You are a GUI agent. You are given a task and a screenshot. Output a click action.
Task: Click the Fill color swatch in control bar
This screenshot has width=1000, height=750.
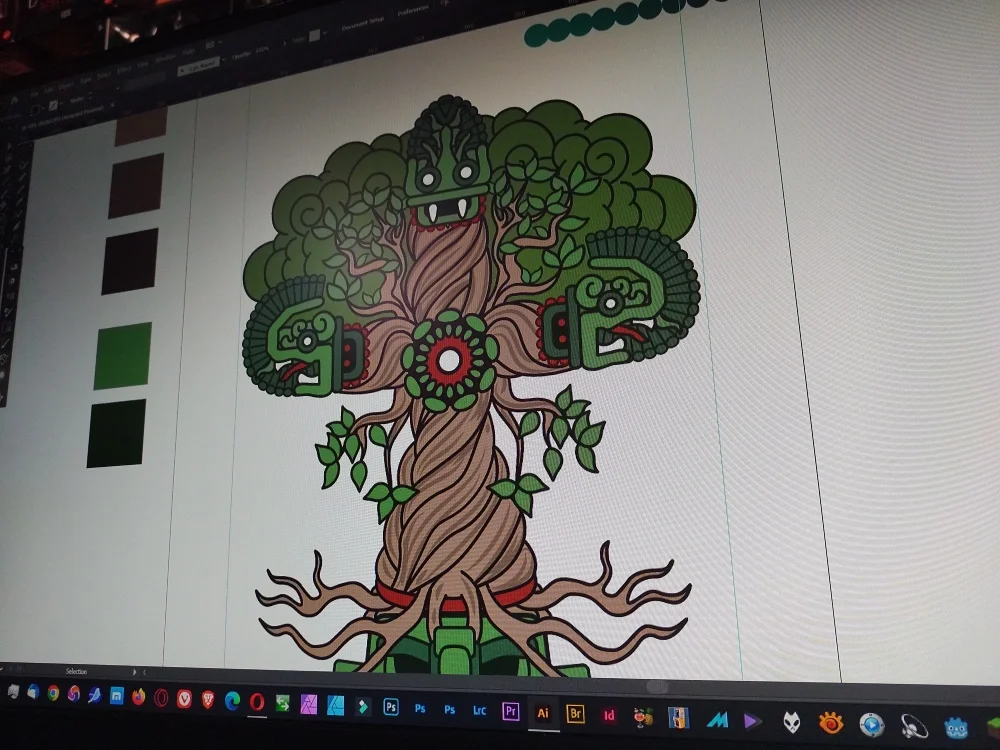click(34, 110)
